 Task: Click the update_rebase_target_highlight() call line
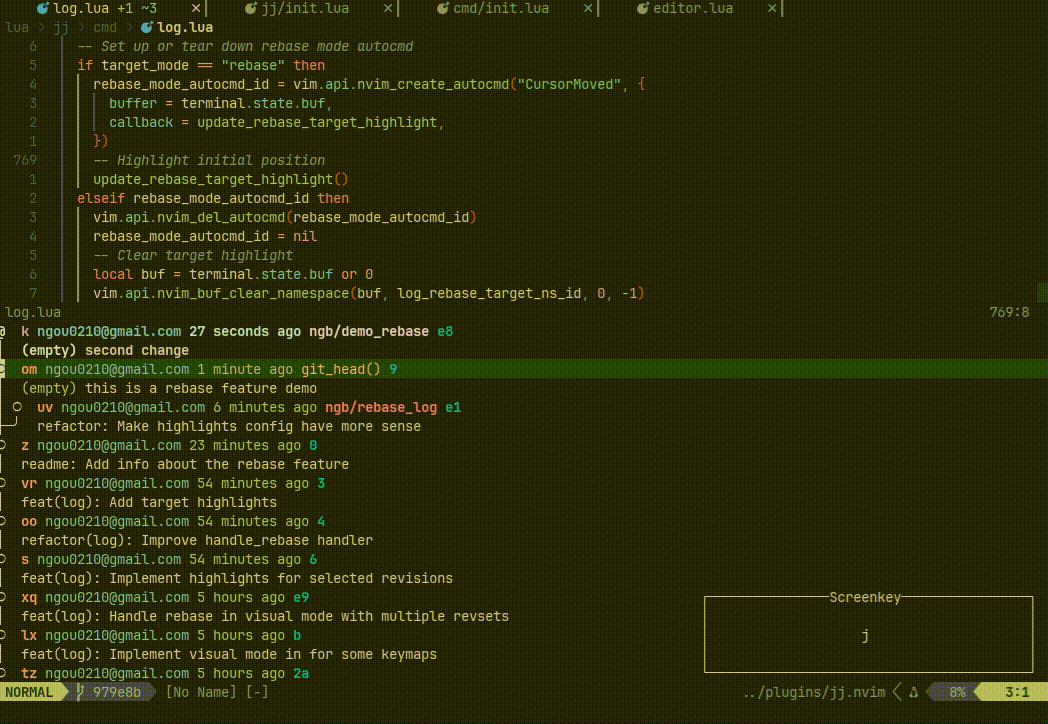tap(221, 179)
